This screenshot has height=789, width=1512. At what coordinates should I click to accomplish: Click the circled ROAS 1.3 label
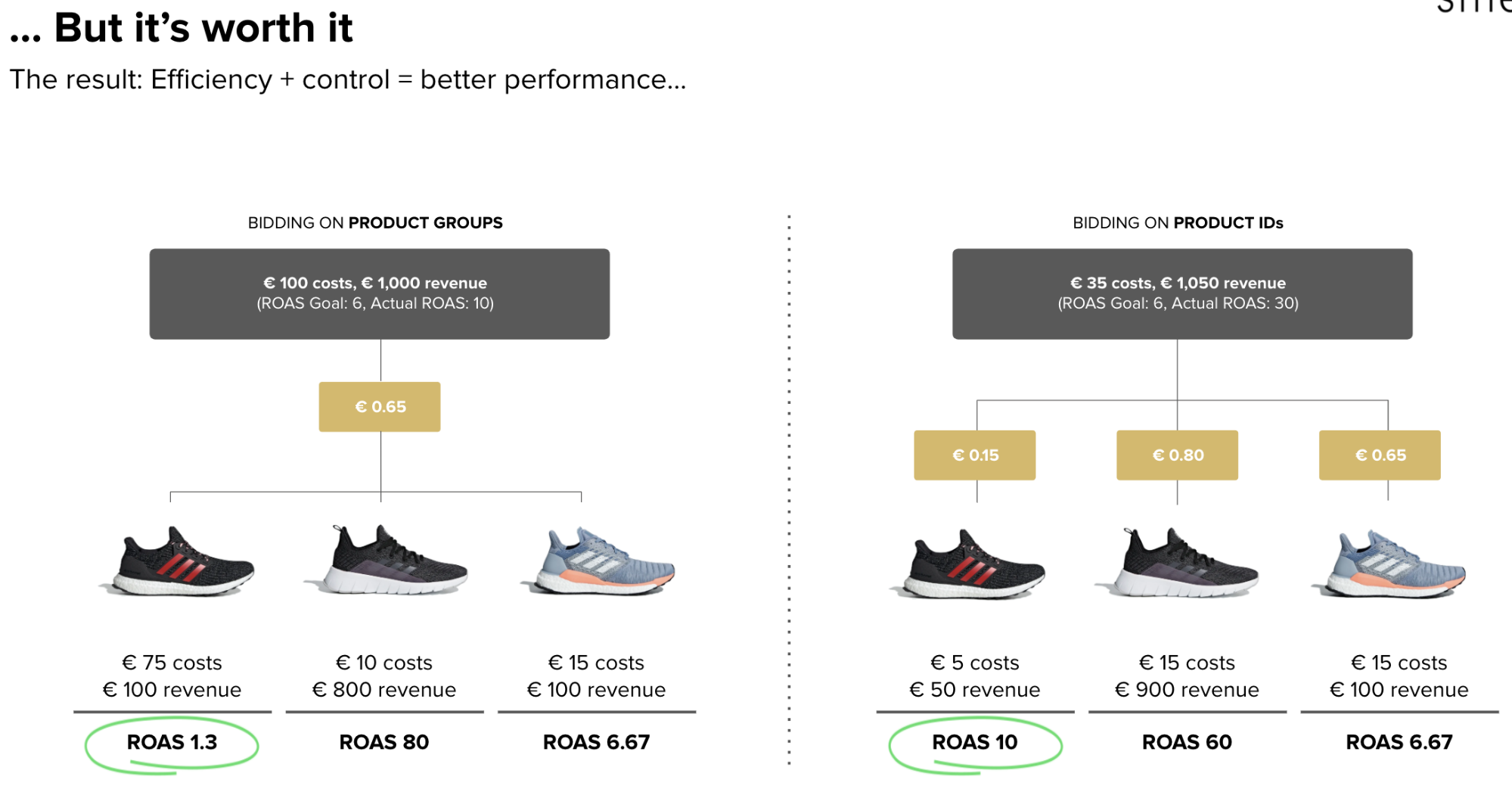pos(172,743)
